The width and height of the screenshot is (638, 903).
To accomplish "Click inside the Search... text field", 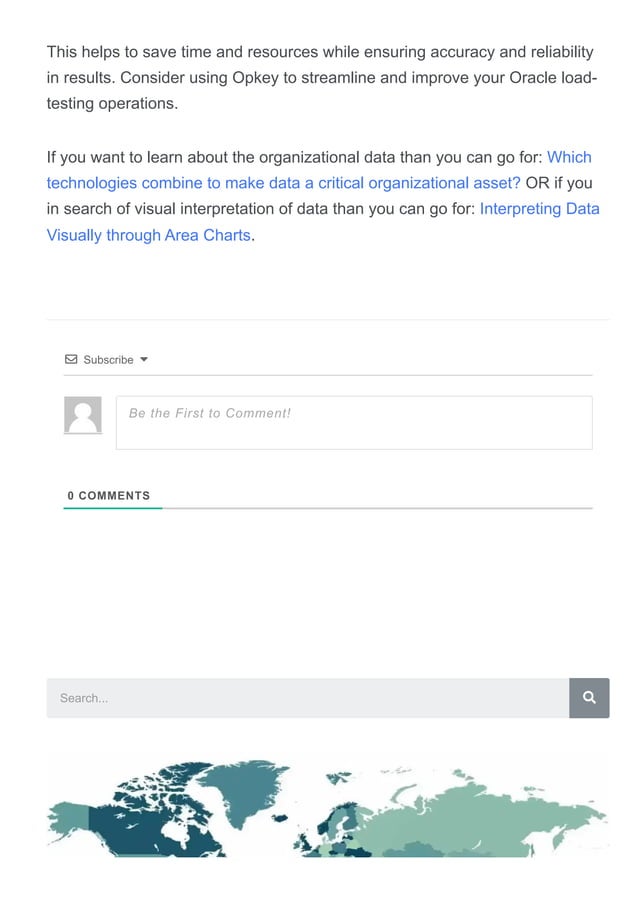I will 307,698.
